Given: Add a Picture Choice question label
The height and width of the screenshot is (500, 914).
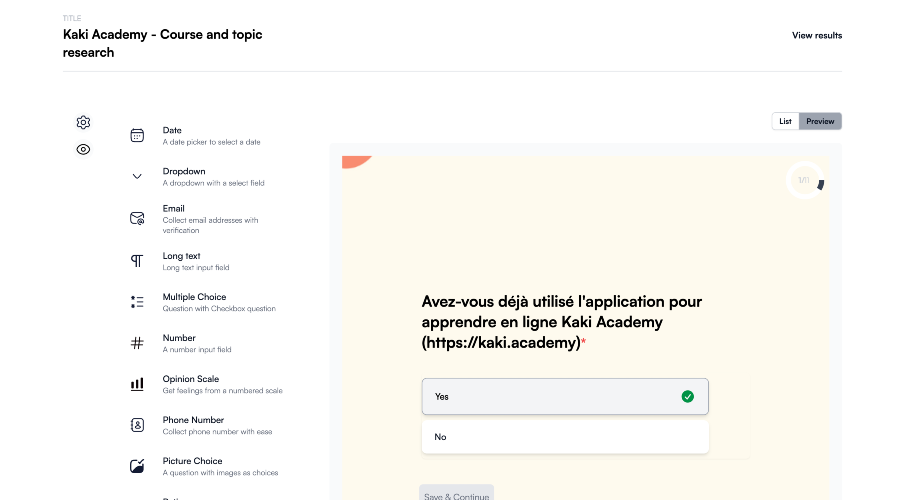Looking at the screenshot, I should click(x=192, y=461).
